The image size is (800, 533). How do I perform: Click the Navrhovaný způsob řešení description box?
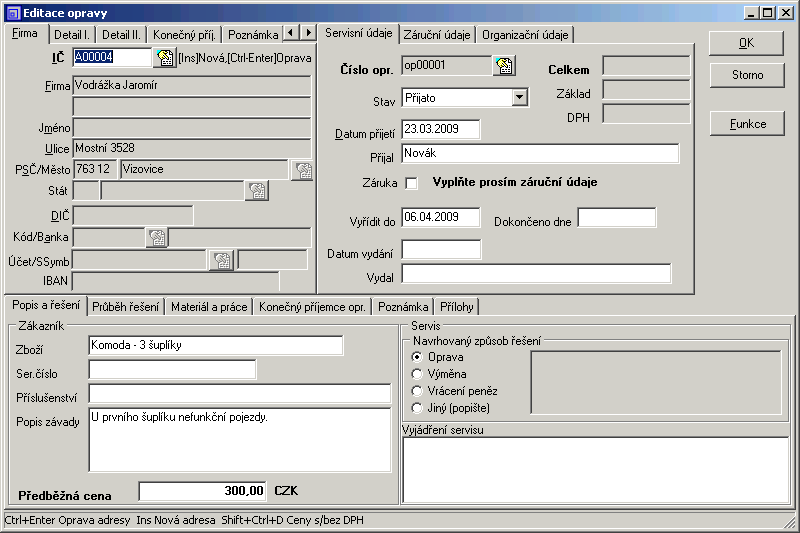(x=656, y=382)
